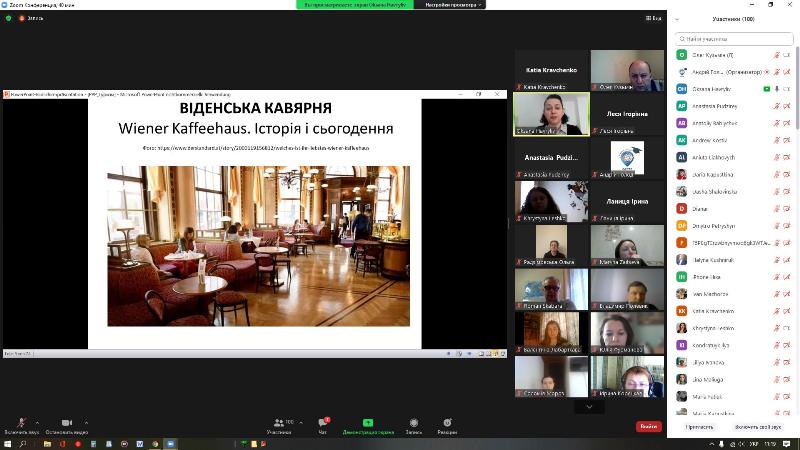
Task: Switch to Zoom icon on taskbar
Action: tap(171, 444)
